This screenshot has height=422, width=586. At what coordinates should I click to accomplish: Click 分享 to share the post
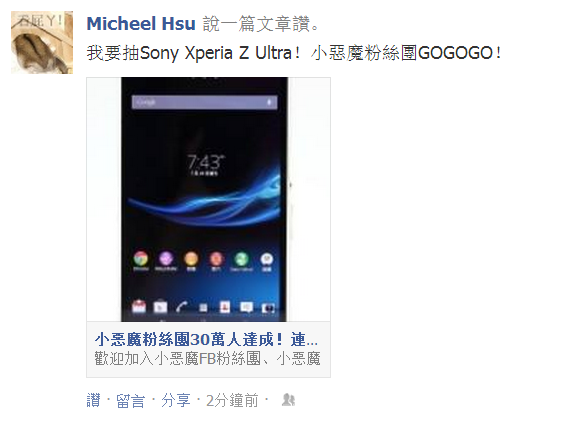coord(176,400)
